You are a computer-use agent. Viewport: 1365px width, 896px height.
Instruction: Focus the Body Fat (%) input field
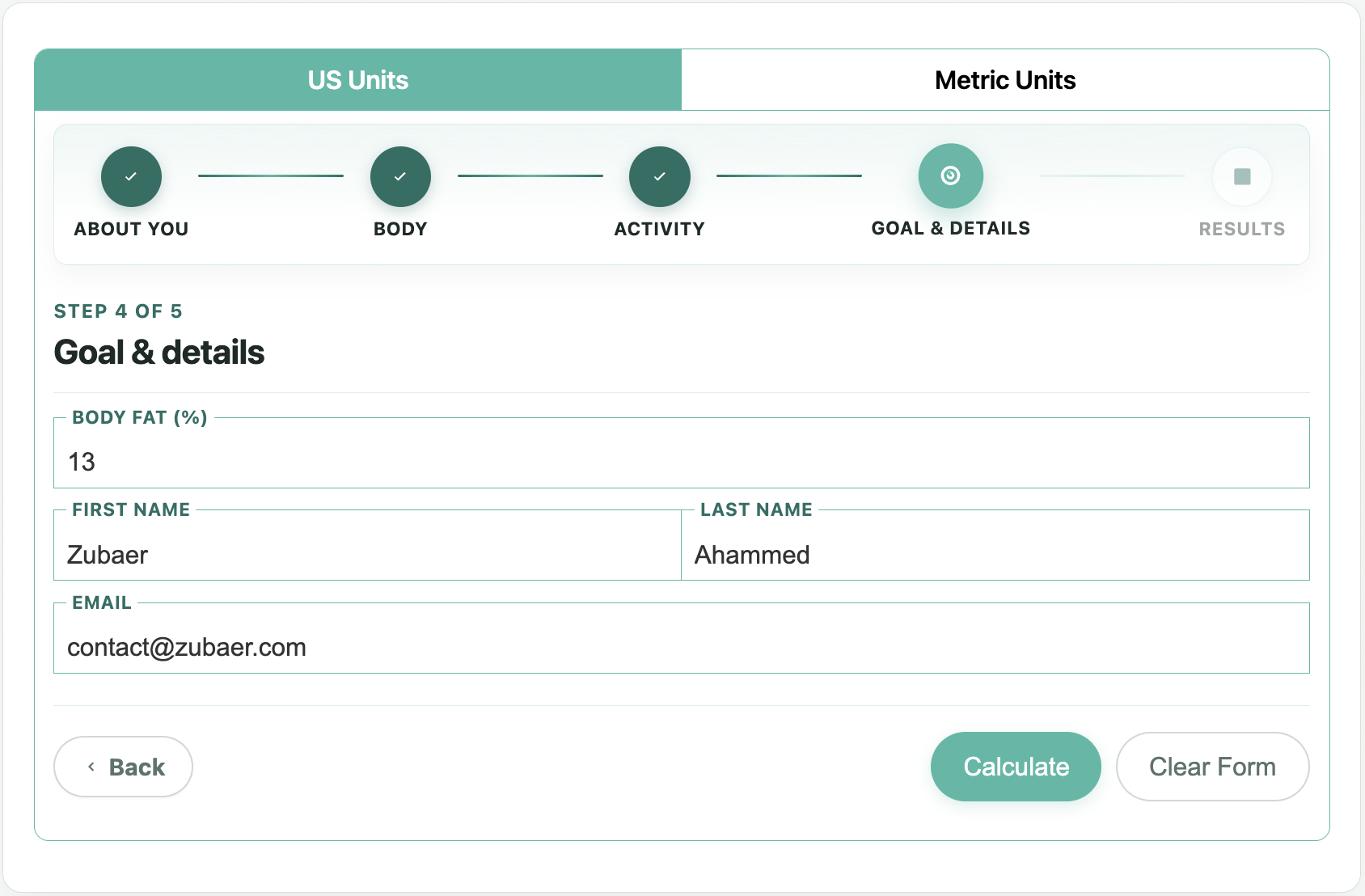682,453
